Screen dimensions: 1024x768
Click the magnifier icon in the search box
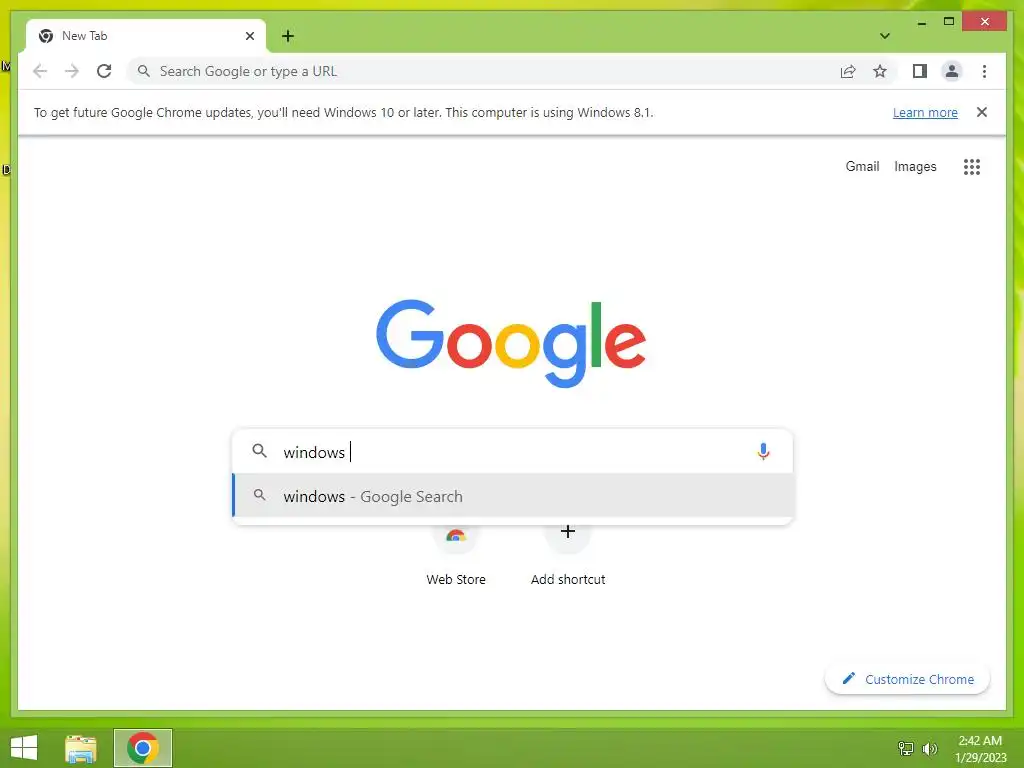tap(259, 451)
